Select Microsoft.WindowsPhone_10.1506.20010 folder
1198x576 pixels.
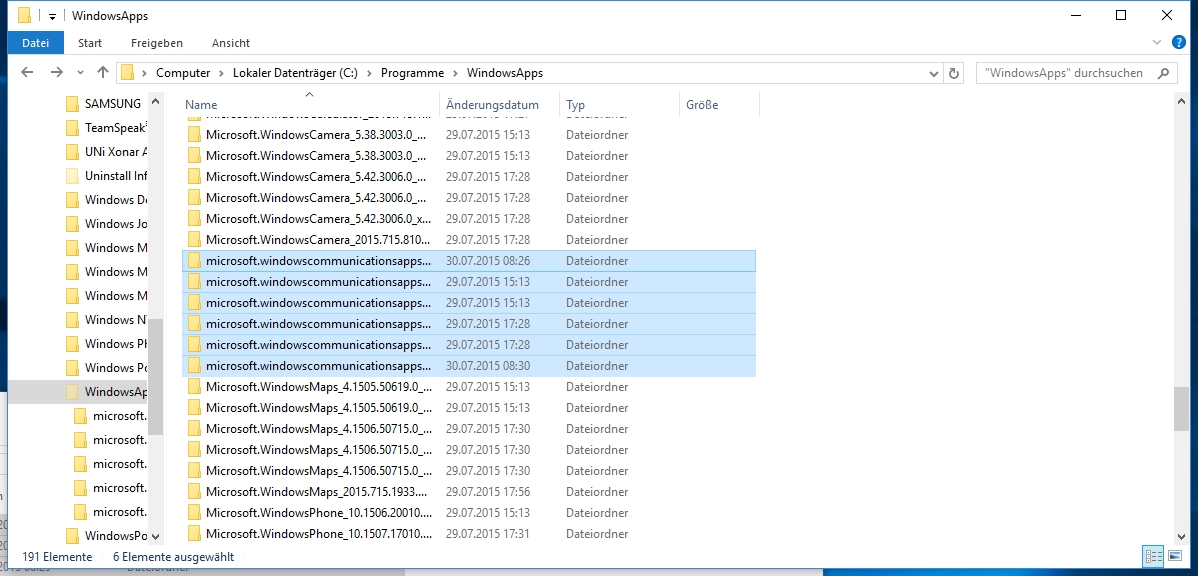[x=469, y=512]
